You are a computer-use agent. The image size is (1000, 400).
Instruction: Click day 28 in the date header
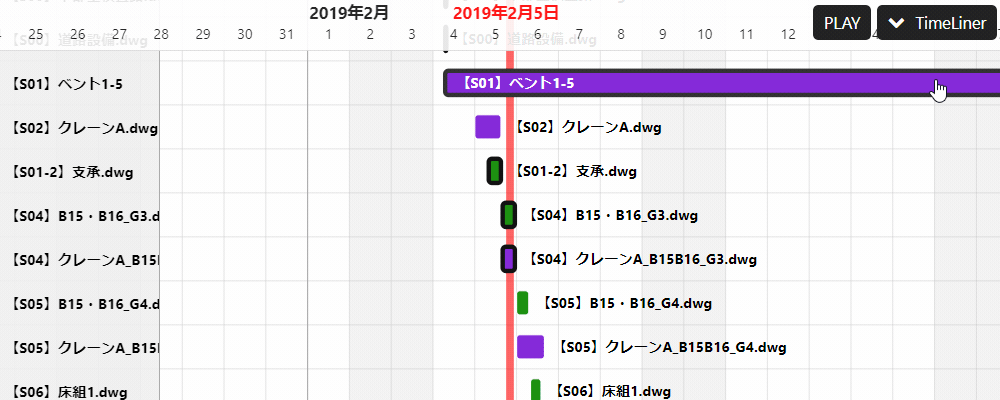[x=161, y=35]
